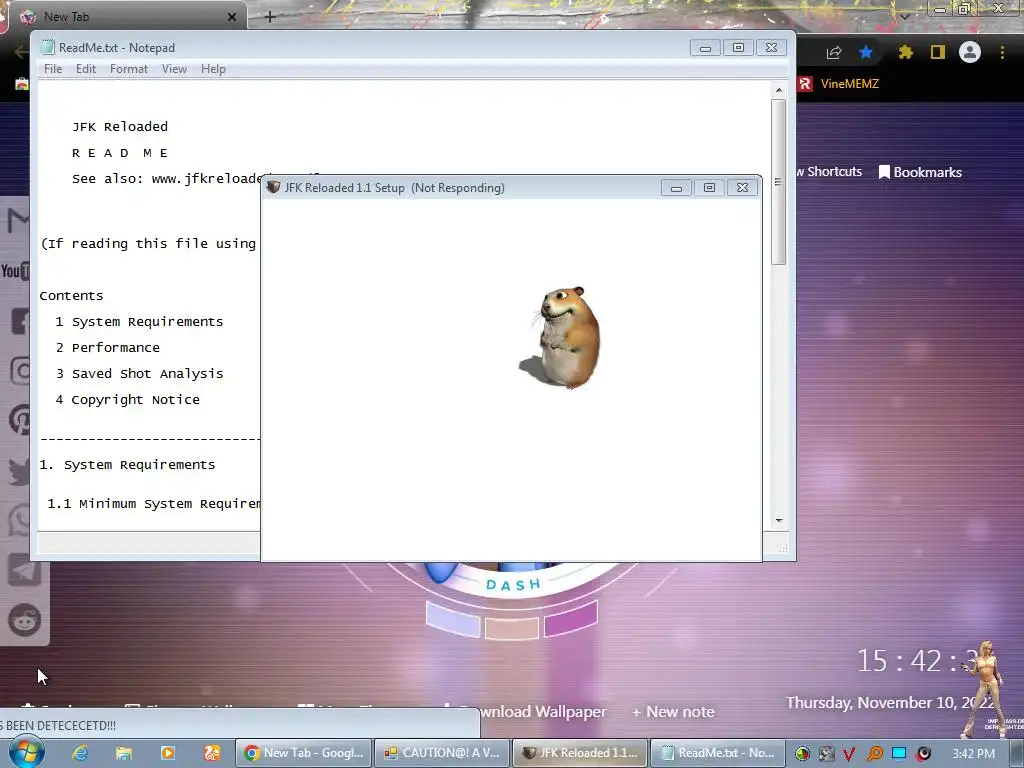
Task: Open Windows Explorer from the taskbar
Action: tap(123, 753)
